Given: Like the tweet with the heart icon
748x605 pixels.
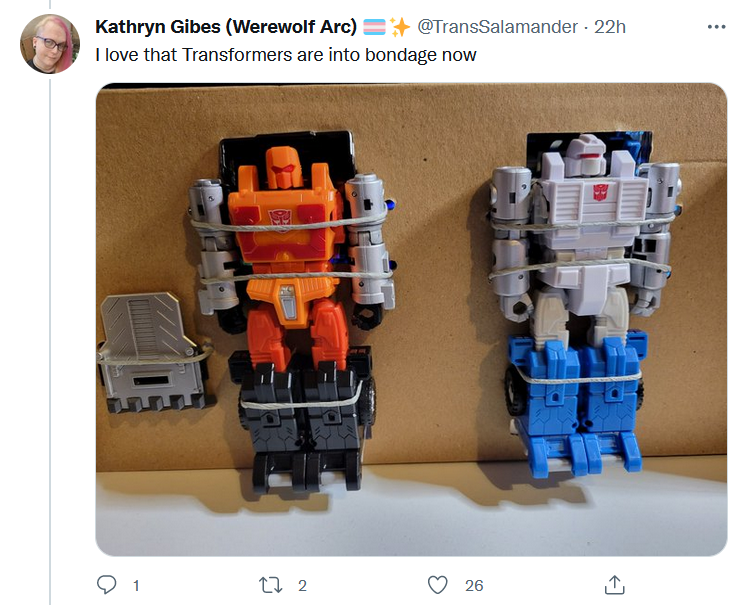Looking at the screenshot, I should coord(437,585).
